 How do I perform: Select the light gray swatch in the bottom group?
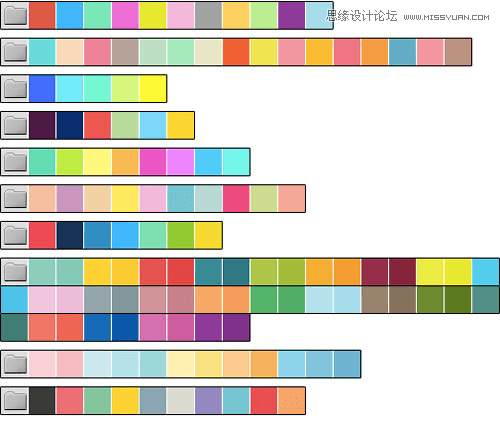[x=180, y=401]
